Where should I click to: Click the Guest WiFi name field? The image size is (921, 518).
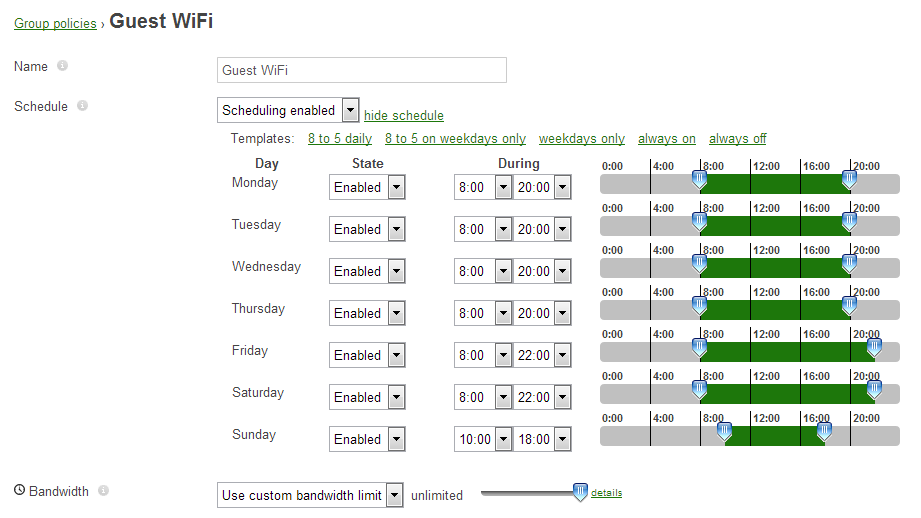[x=362, y=70]
